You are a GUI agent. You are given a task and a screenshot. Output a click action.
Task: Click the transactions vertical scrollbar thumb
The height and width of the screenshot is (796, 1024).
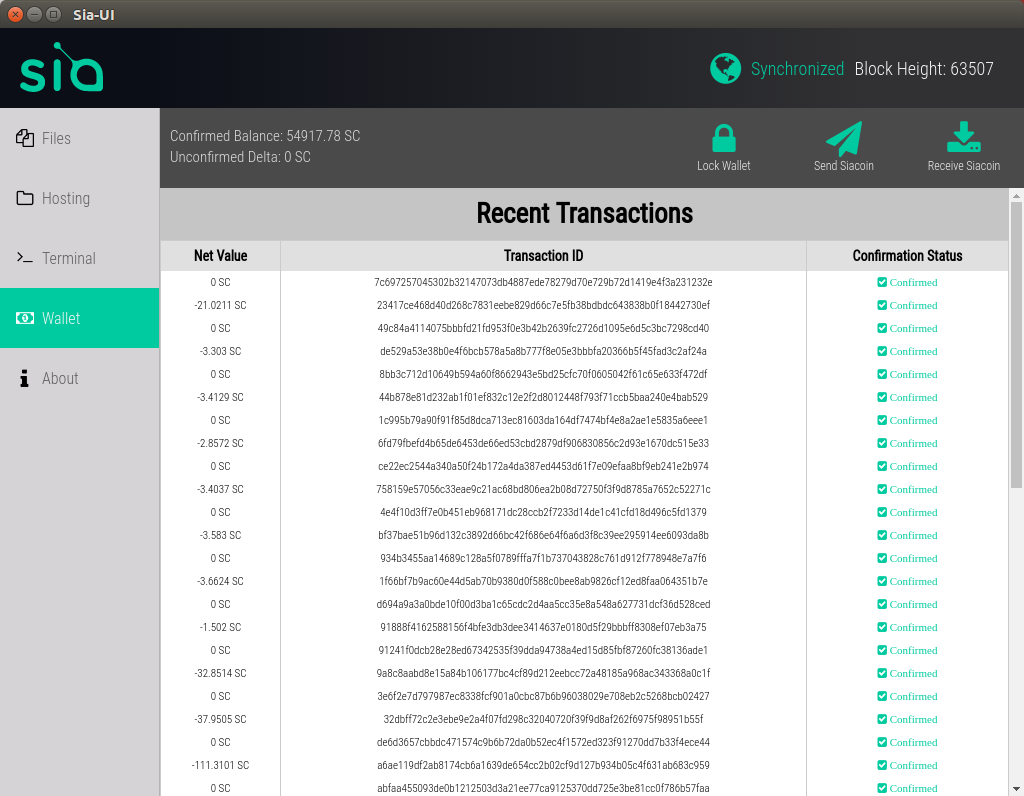click(1016, 345)
